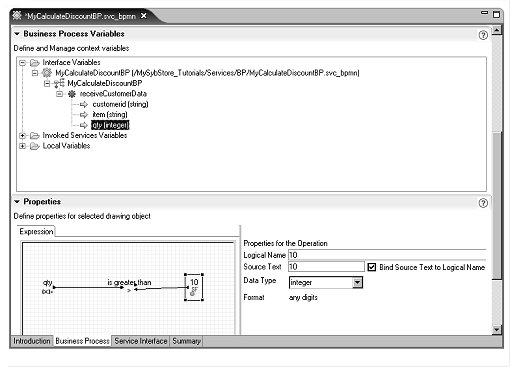Click the qty node in expression canvas
The width and height of the screenshot is (510, 367).
48,286
